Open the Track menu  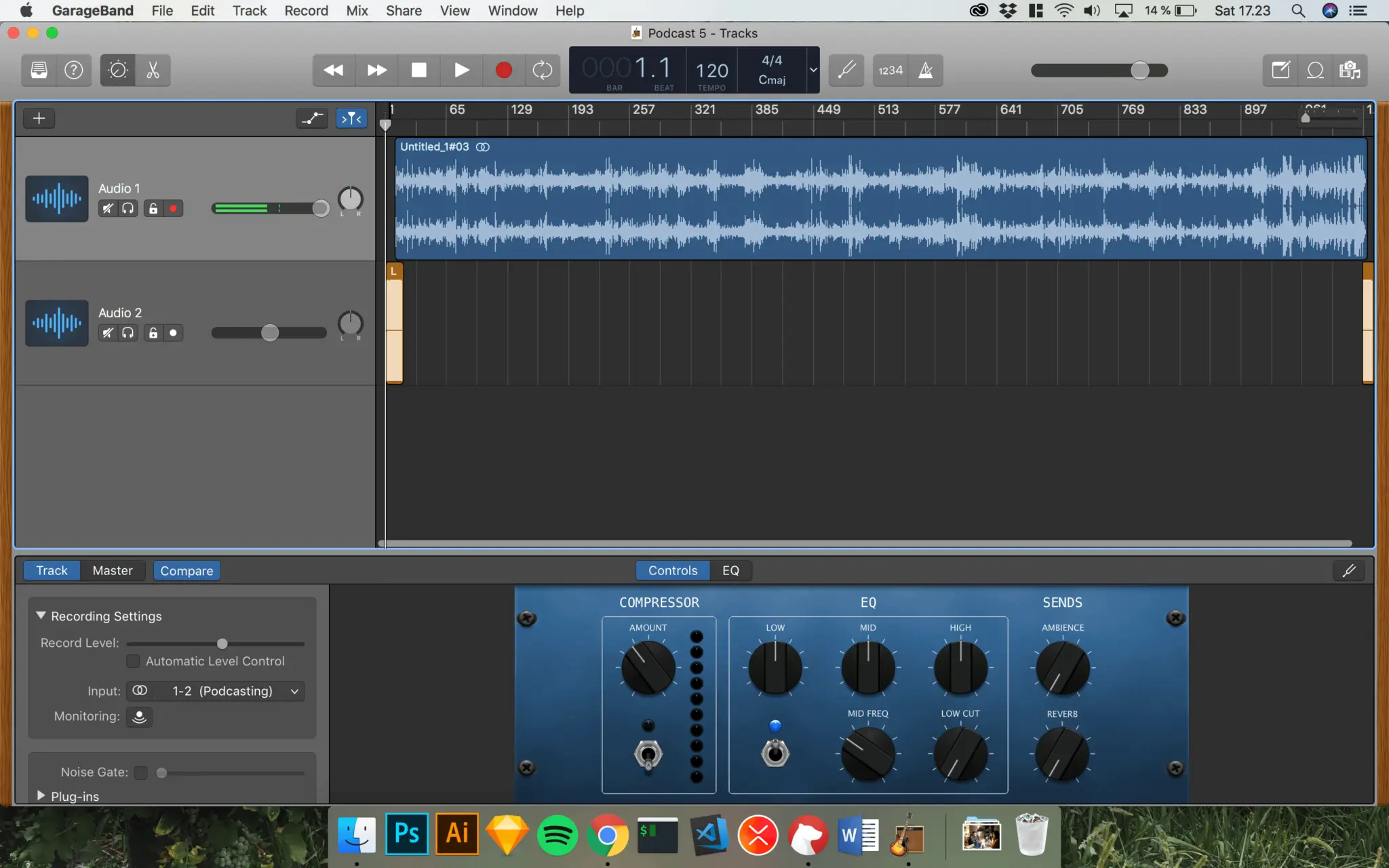(x=249, y=11)
